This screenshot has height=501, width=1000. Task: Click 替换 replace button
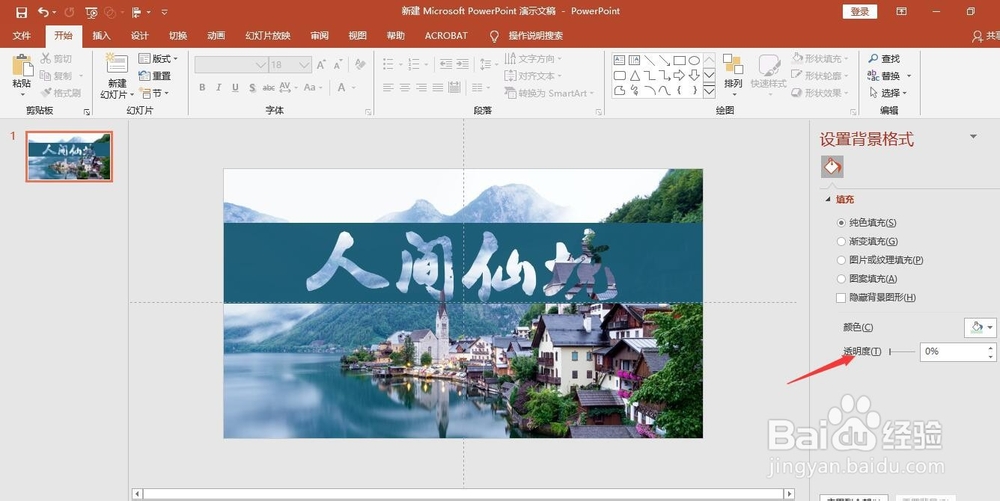pyautogui.click(x=889, y=76)
